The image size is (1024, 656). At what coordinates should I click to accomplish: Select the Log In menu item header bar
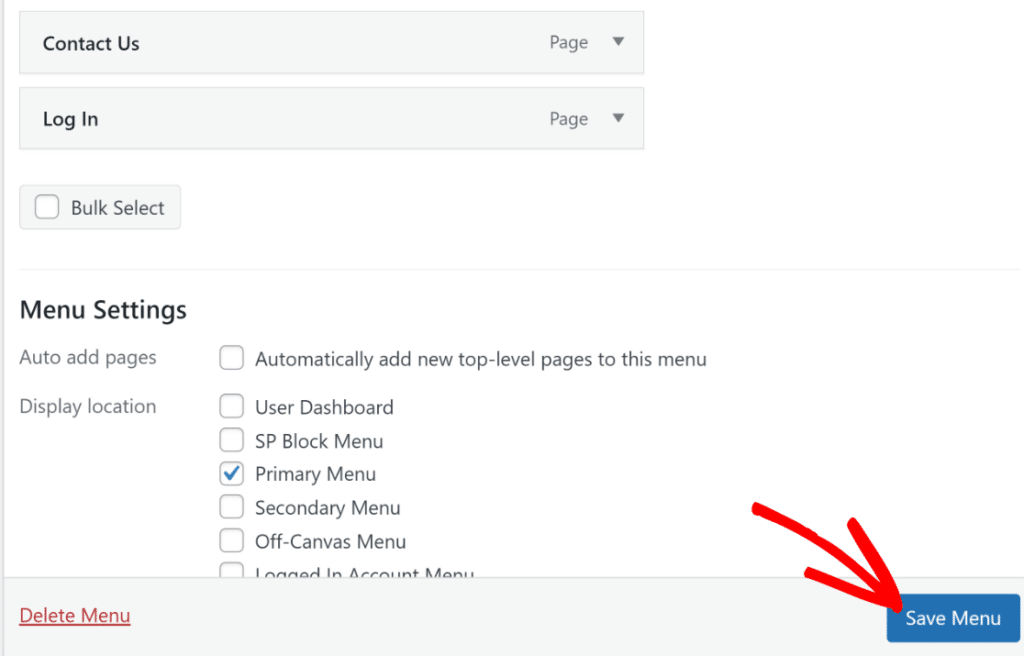tap(300, 118)
